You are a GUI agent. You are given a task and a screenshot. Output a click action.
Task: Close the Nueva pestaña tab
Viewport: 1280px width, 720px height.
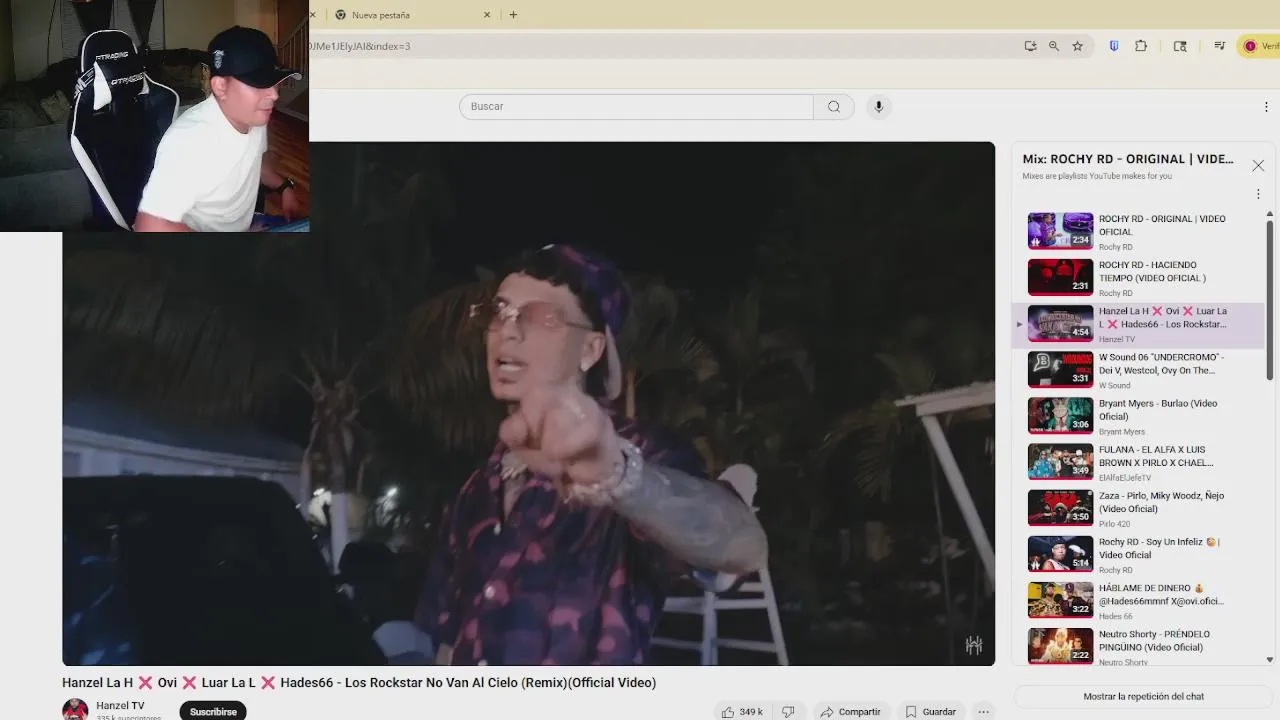[x=487, y=15]
